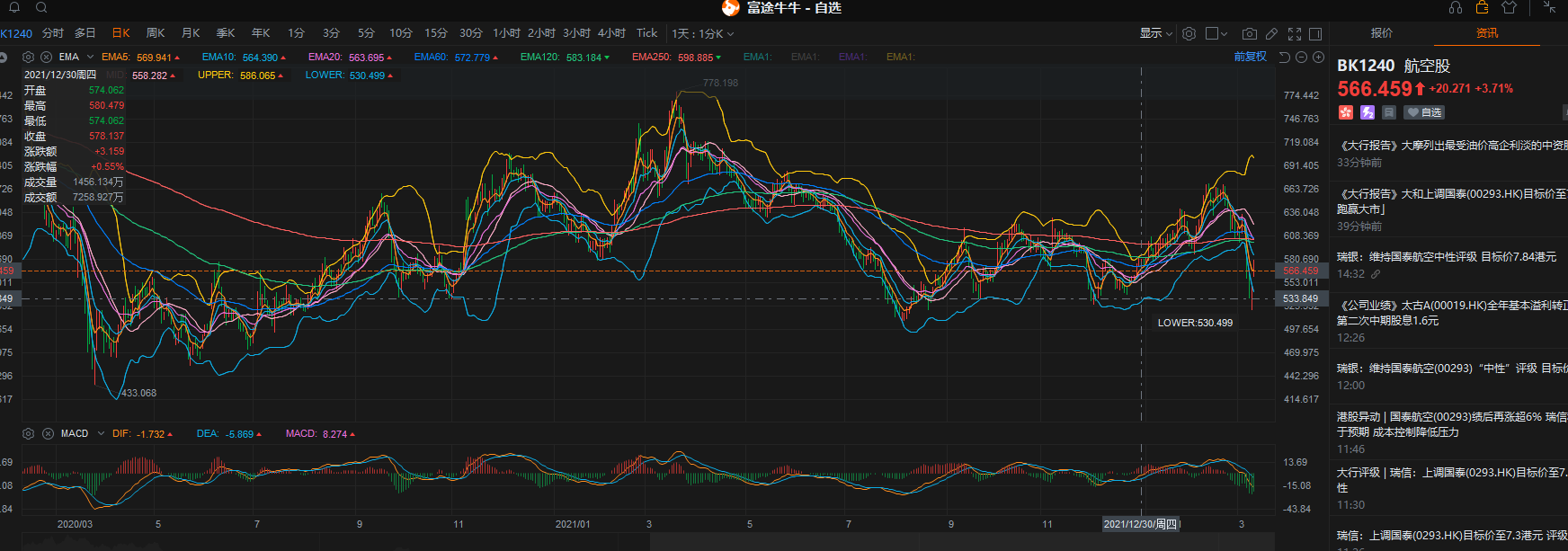
Task: Open the grey notes icon
Action: (1389, 112)
